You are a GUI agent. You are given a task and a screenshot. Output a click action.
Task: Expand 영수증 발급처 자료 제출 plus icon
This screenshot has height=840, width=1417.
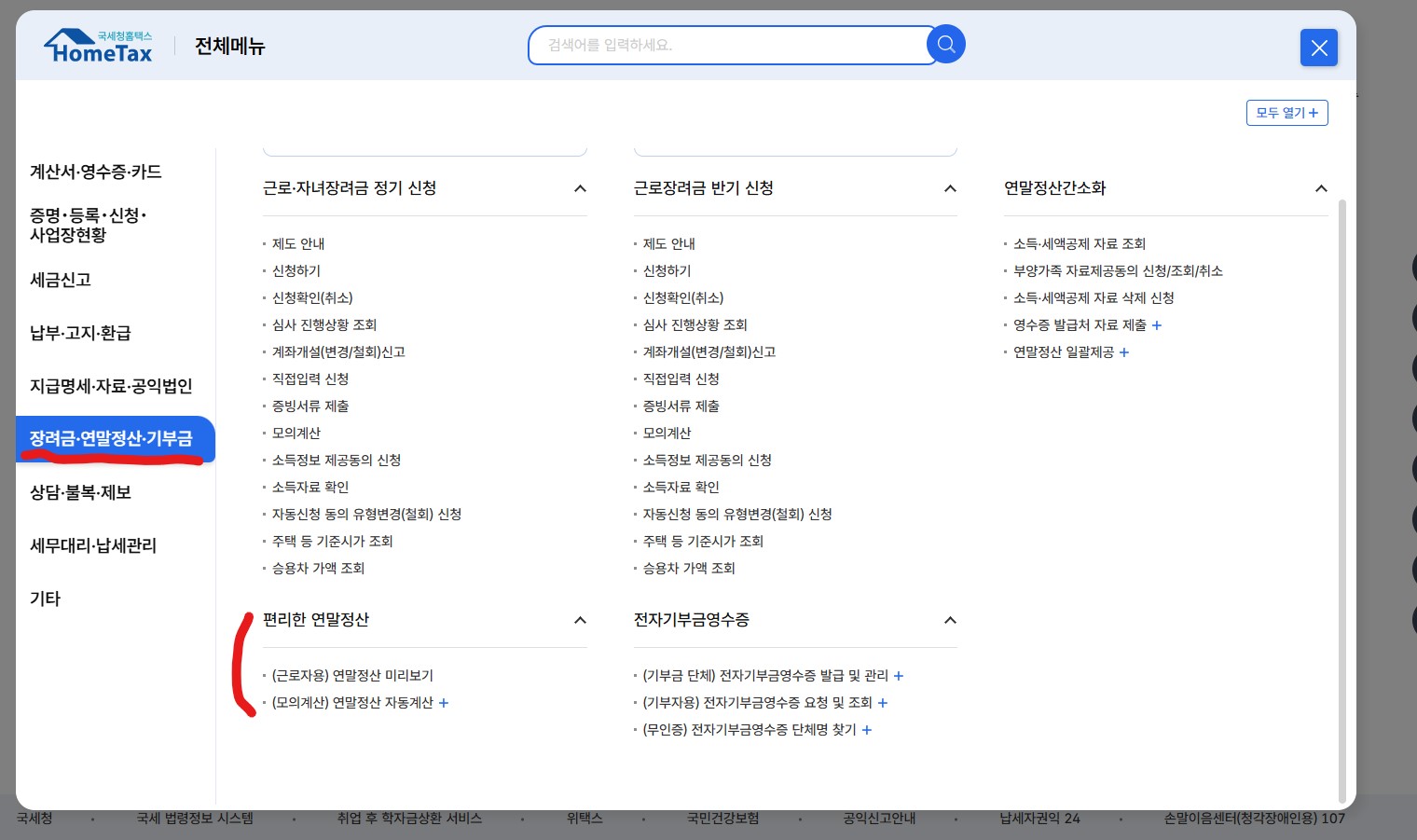tap(1157, 325)
